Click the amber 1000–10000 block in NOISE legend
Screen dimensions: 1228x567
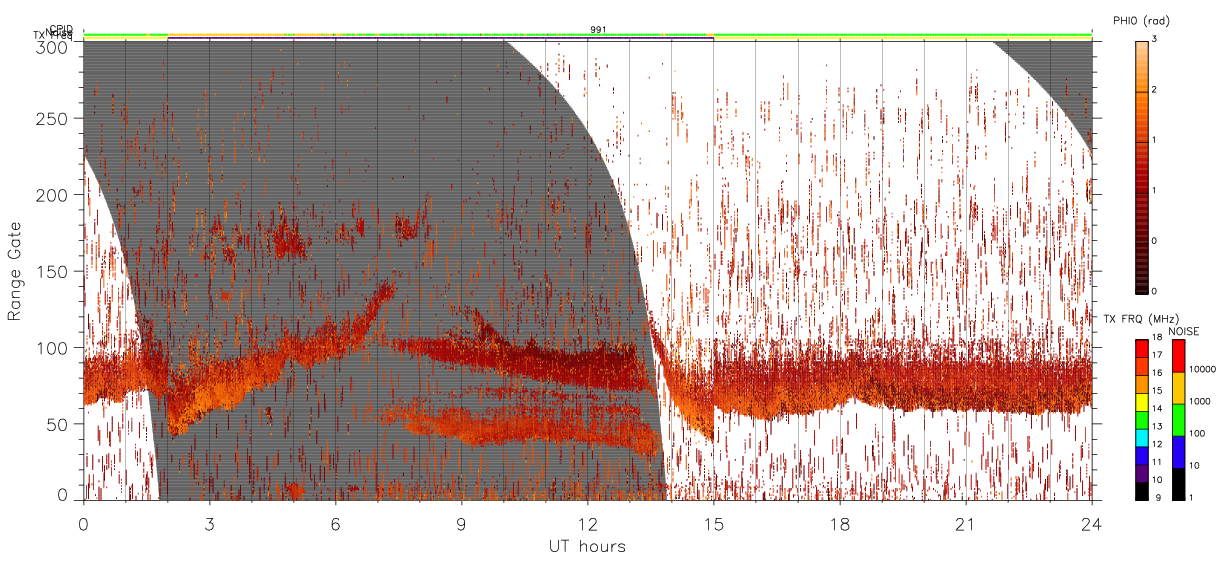[x=1178, y=387]
